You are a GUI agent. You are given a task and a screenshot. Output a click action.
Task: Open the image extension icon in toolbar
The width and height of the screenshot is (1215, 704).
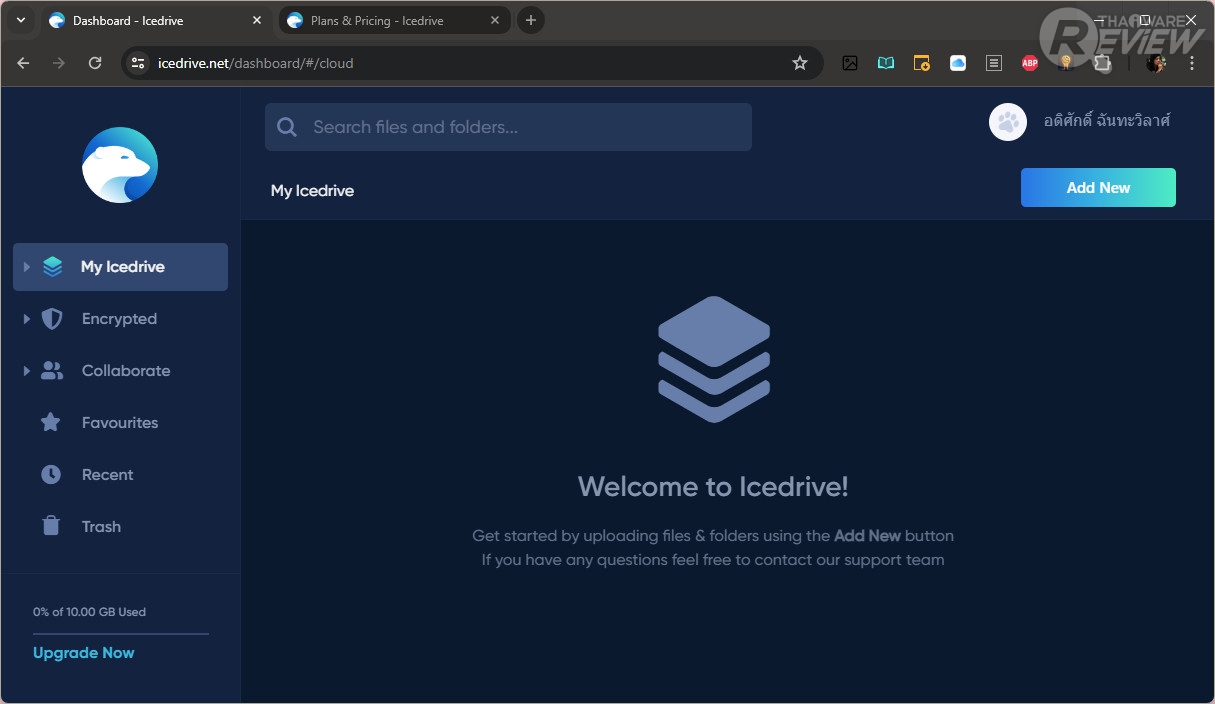point(850,63)
